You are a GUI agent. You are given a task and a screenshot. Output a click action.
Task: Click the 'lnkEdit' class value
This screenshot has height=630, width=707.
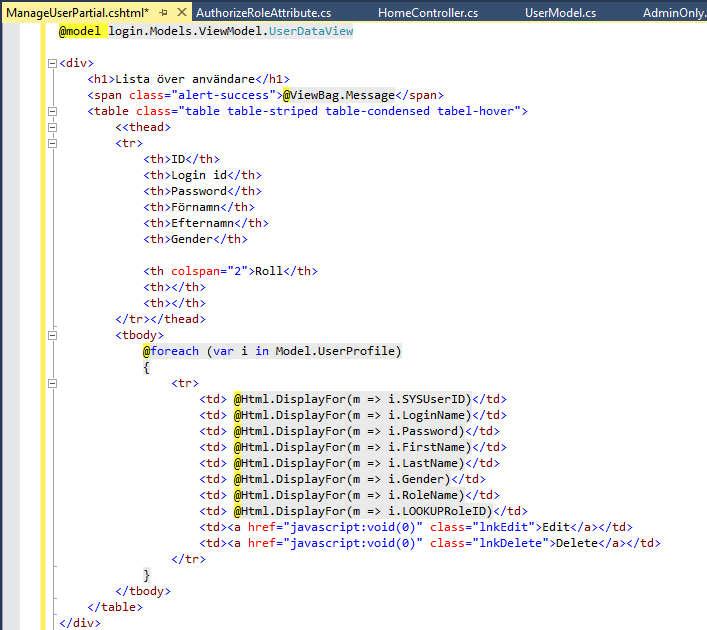503,527
